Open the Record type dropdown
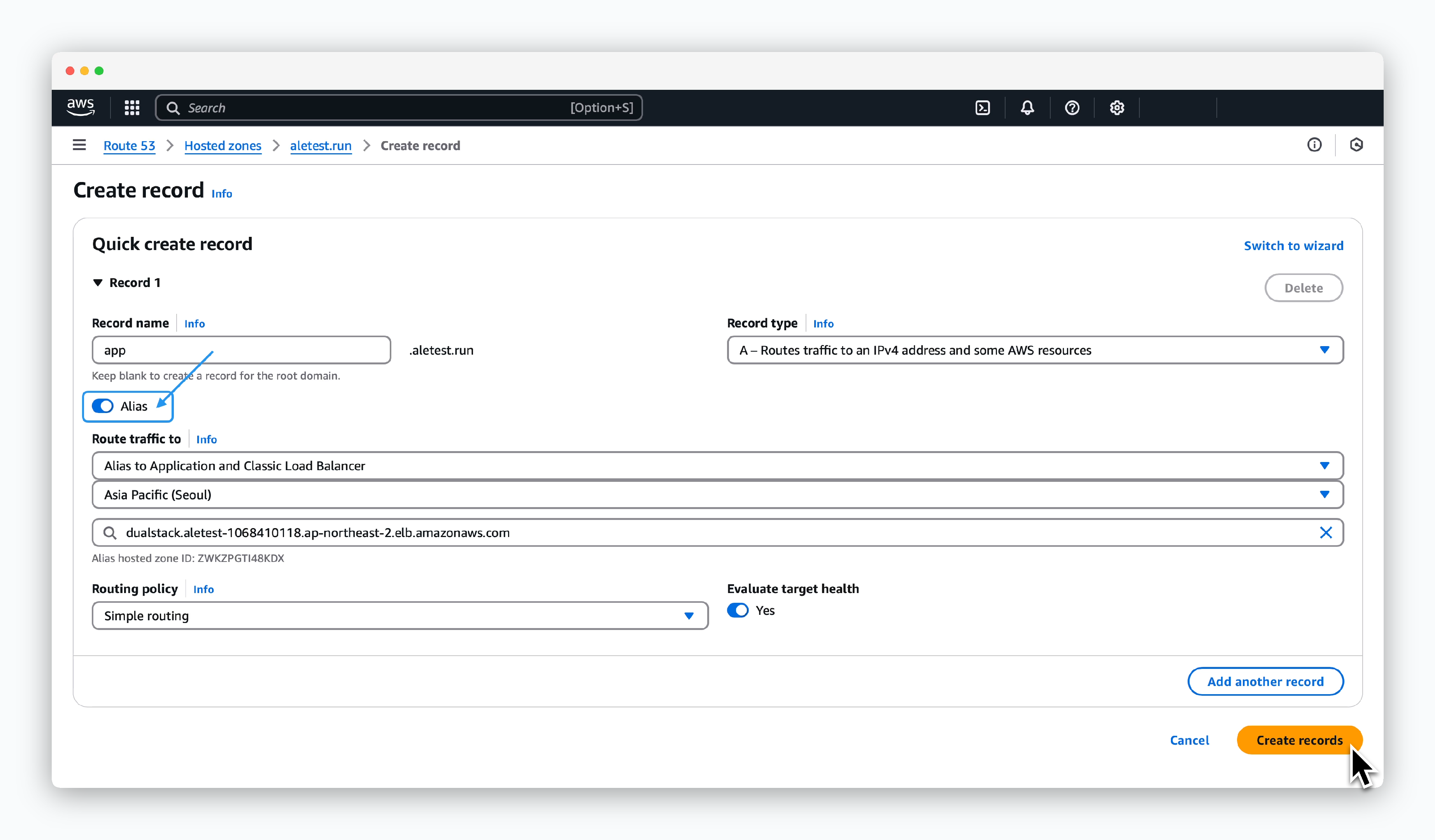This screenshot has height=840, width=1435. 1035,350
